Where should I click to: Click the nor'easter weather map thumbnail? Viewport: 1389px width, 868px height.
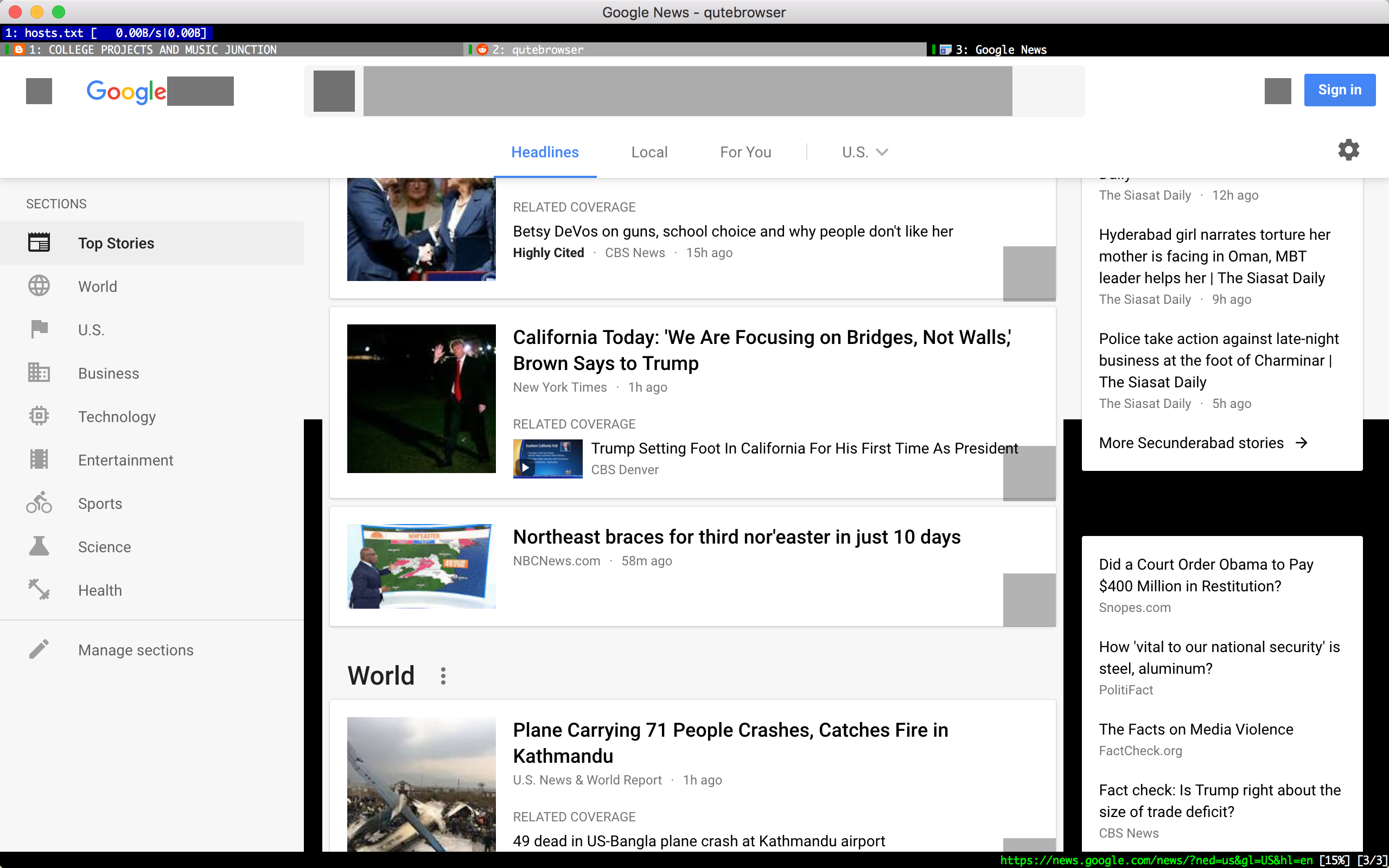[421, 566]
